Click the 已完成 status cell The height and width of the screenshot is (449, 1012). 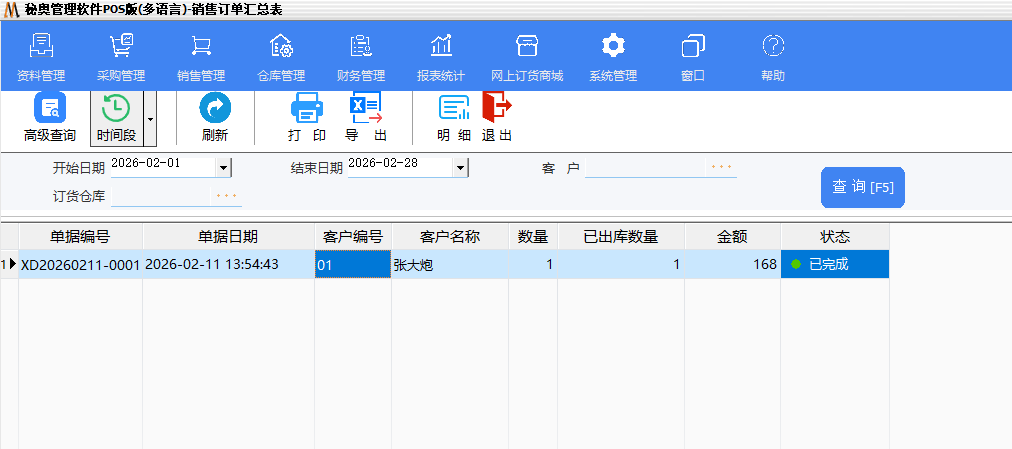[x=834, y=265]
